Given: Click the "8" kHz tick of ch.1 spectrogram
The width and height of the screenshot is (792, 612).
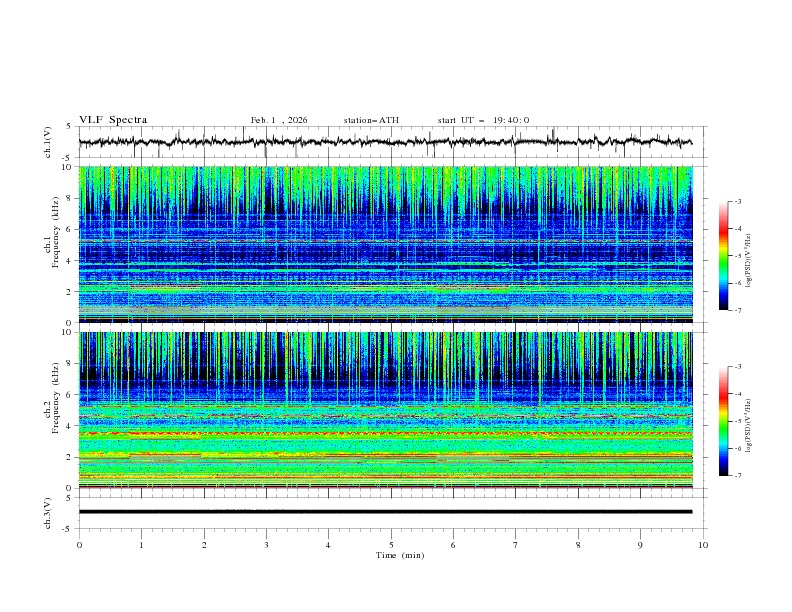Looking at the screenshot, I should pos(71,198).
